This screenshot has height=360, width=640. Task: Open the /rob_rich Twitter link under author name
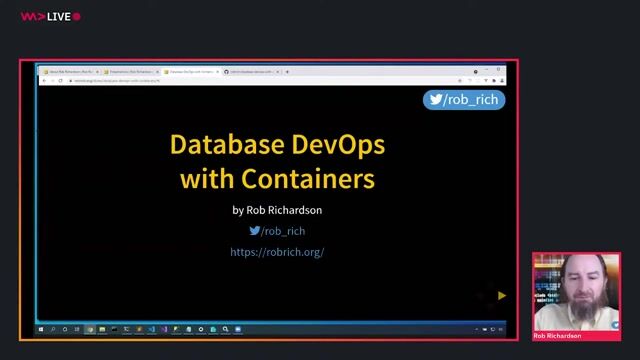point(277,231)
